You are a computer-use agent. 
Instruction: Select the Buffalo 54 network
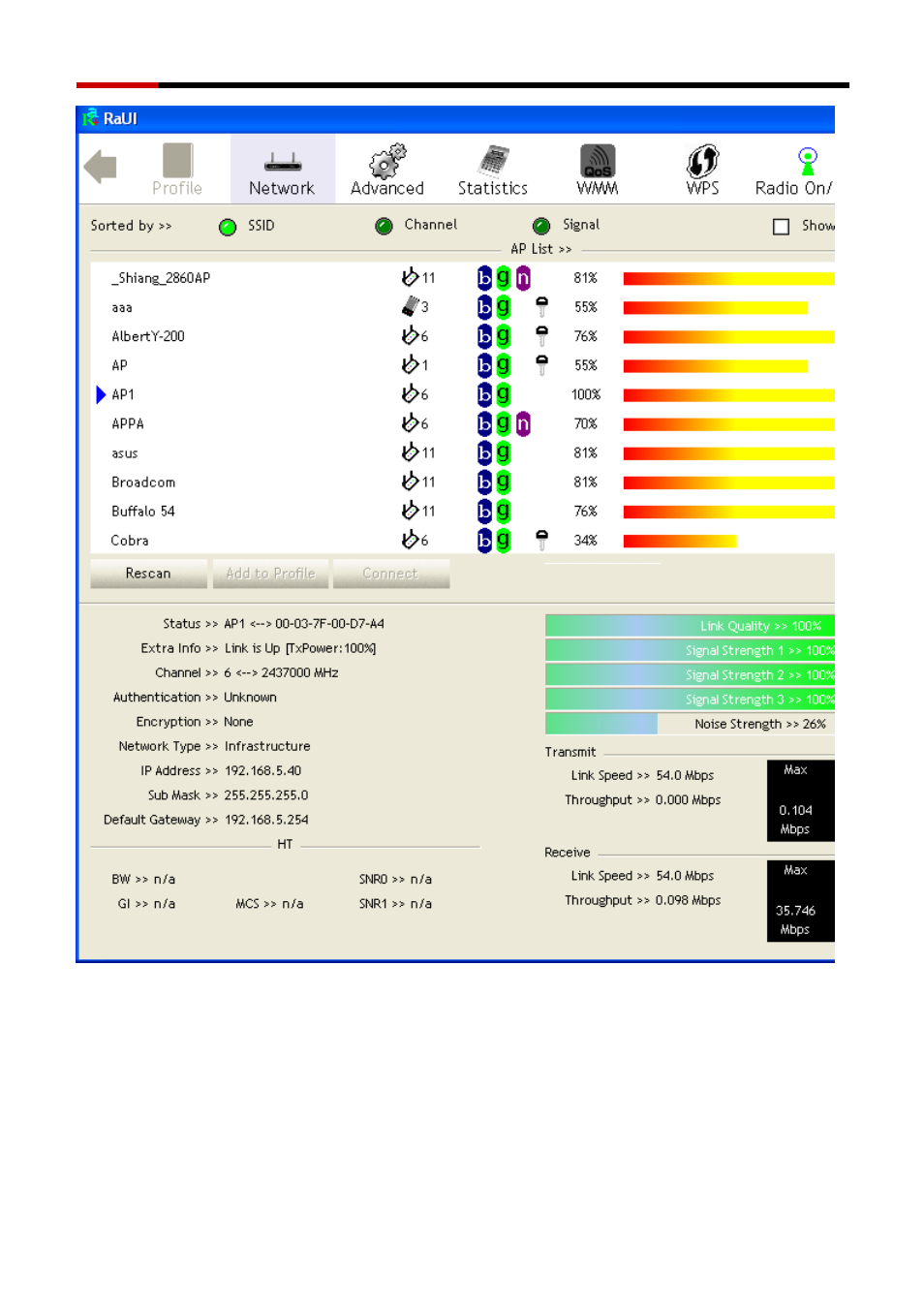(x=463, y=511)
